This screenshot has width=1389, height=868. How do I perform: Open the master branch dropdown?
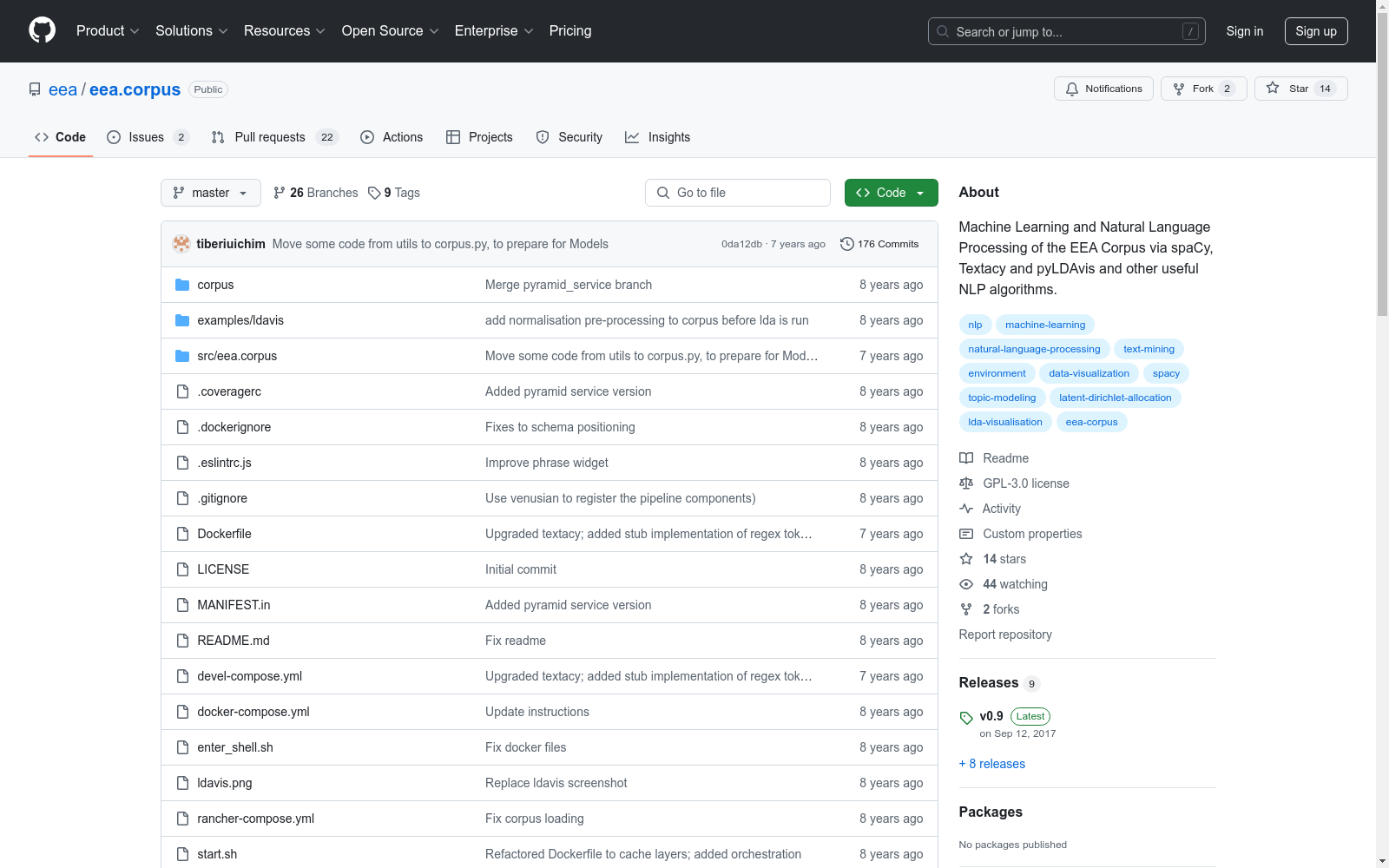pyautogui.click(x=211, y=193)
